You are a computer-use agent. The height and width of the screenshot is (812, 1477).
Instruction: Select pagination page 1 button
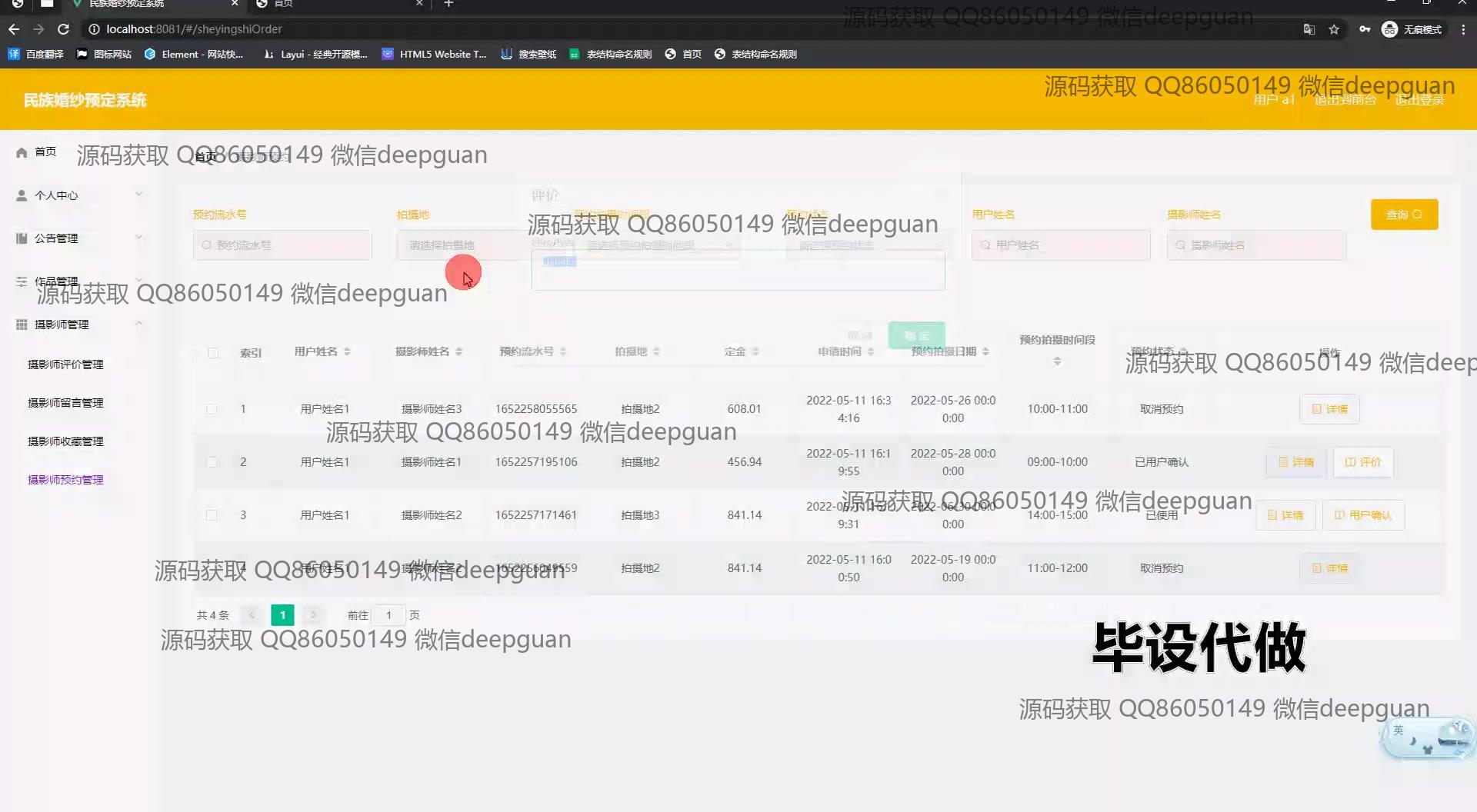pyautogui.click(x=282, y=615)
